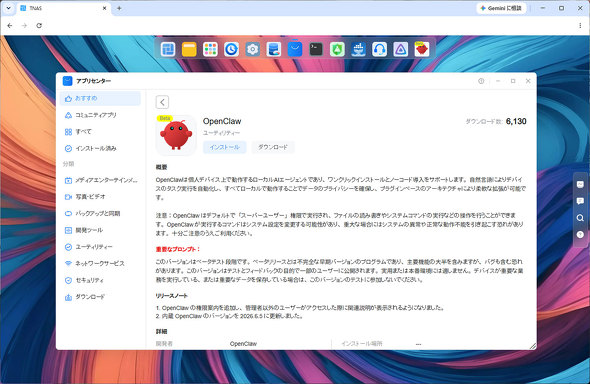Click the App Center window resize grip
Screen dimensions: 590x384
coord(533,346)
